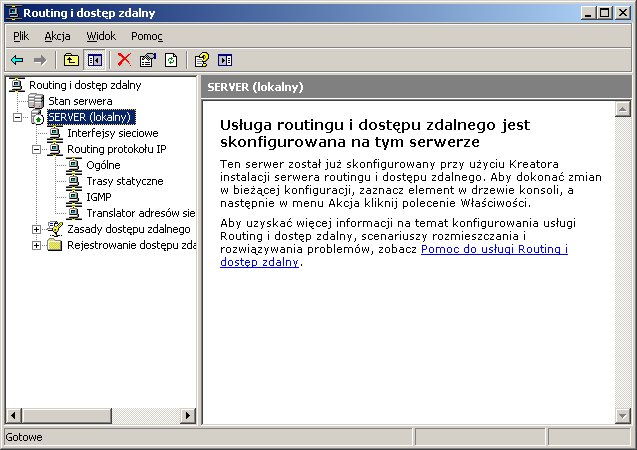This screenshot has width=637, height=450.
Task: Click the Usługa routingu heading text
Action: 375,133
